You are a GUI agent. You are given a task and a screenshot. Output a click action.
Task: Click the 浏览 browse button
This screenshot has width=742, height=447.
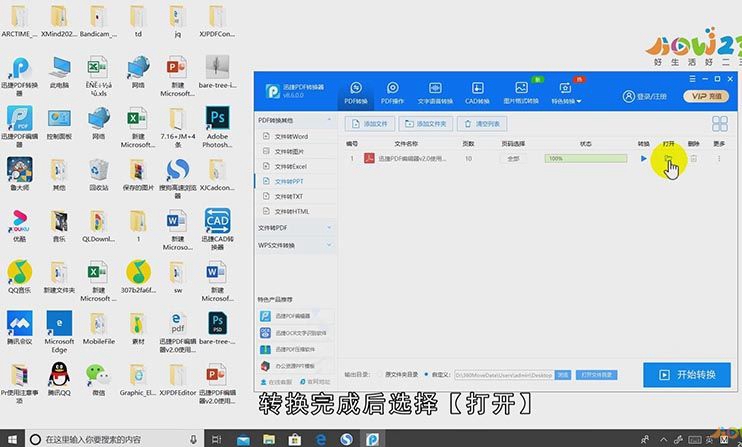click(x=563, y=375)
